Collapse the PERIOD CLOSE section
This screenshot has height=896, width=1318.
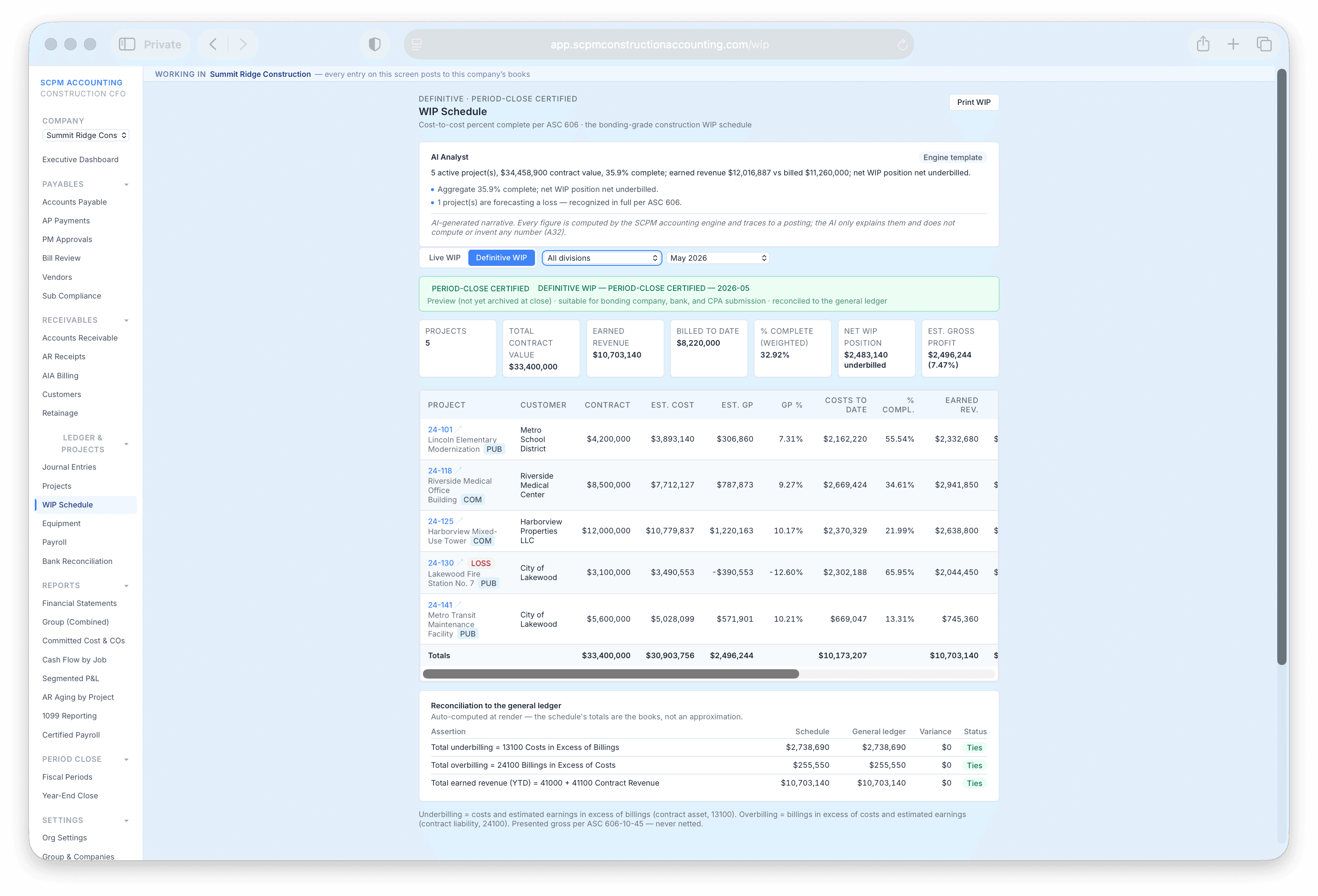(127, 759)
